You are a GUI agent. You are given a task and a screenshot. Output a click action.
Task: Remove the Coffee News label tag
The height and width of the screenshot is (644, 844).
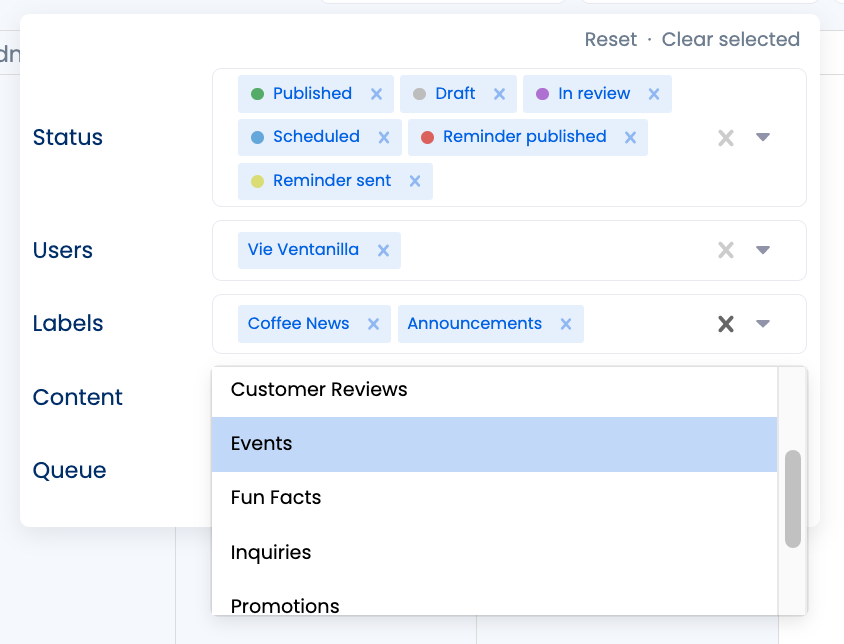[x=374, y=324]
